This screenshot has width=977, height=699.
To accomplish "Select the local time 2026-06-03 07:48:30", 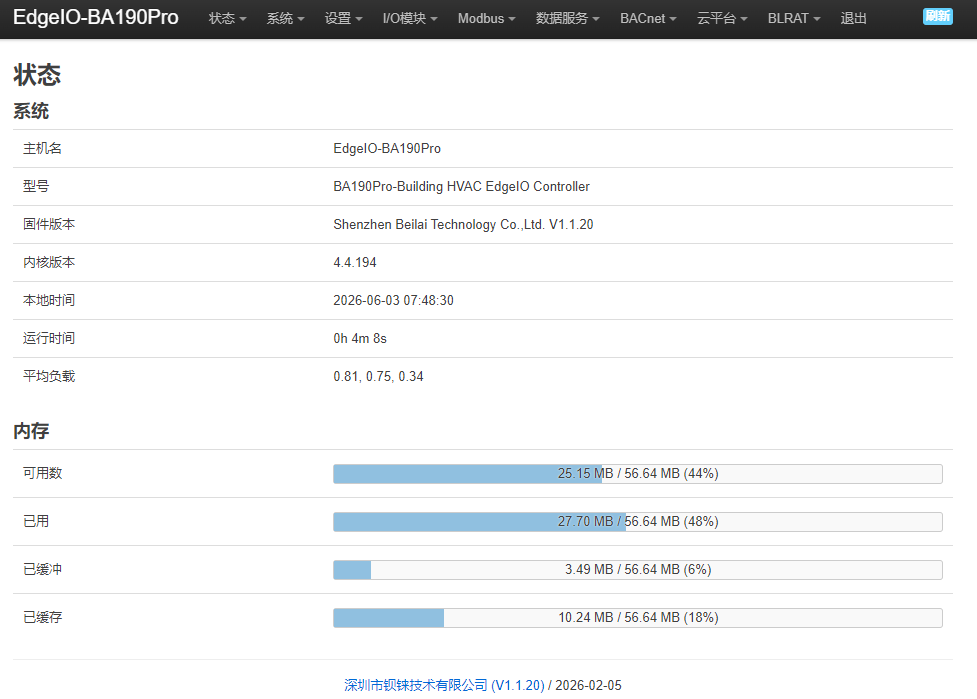I will (393, 300).
